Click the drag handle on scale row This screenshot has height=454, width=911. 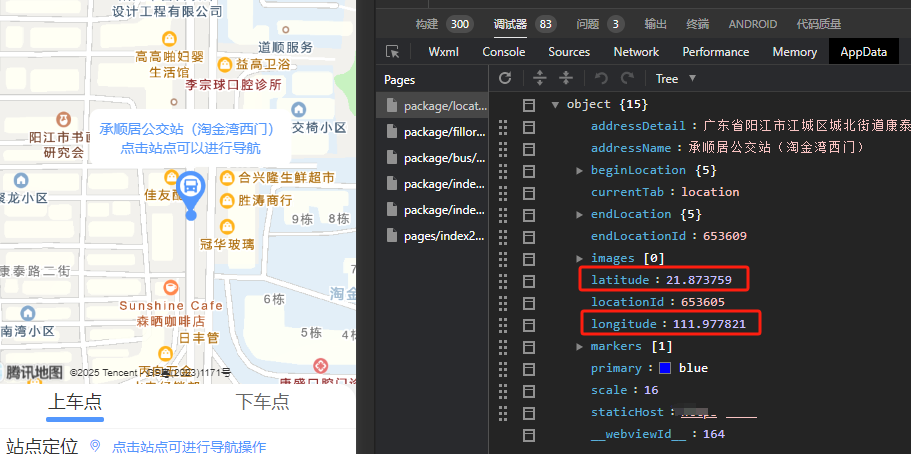pos(503,391)
